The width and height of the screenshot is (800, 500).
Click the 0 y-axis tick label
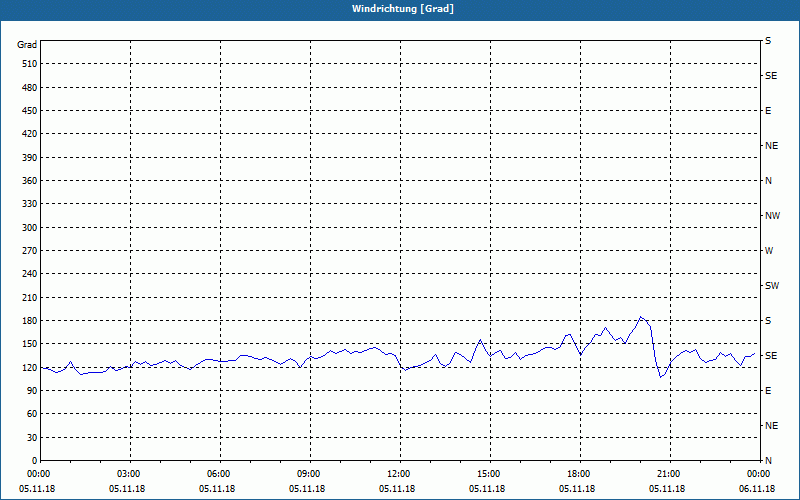(x=35, y=461)
